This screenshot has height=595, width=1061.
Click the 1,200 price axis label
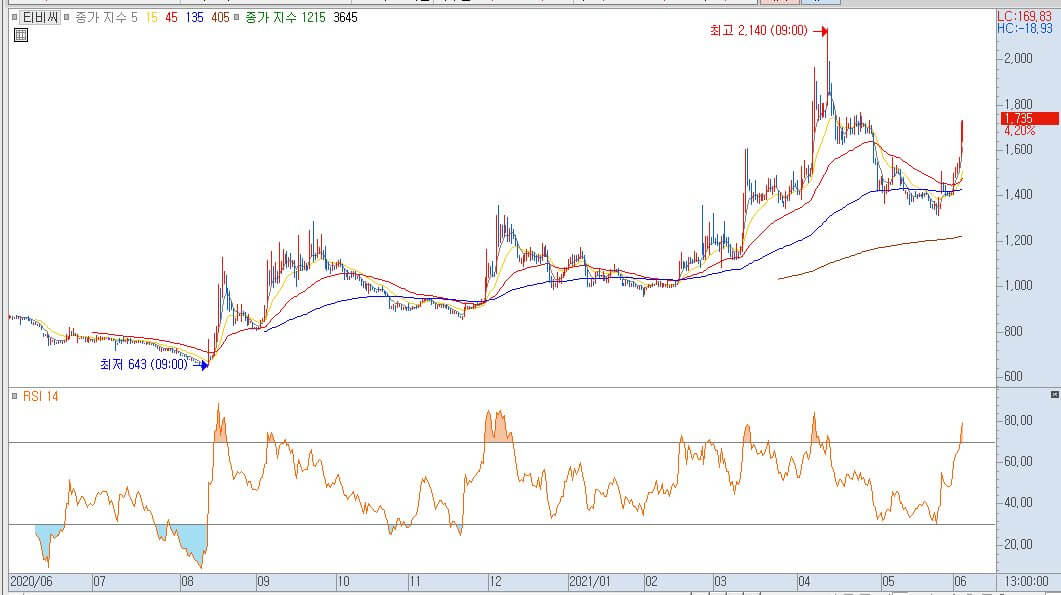tap(1018, 240)
